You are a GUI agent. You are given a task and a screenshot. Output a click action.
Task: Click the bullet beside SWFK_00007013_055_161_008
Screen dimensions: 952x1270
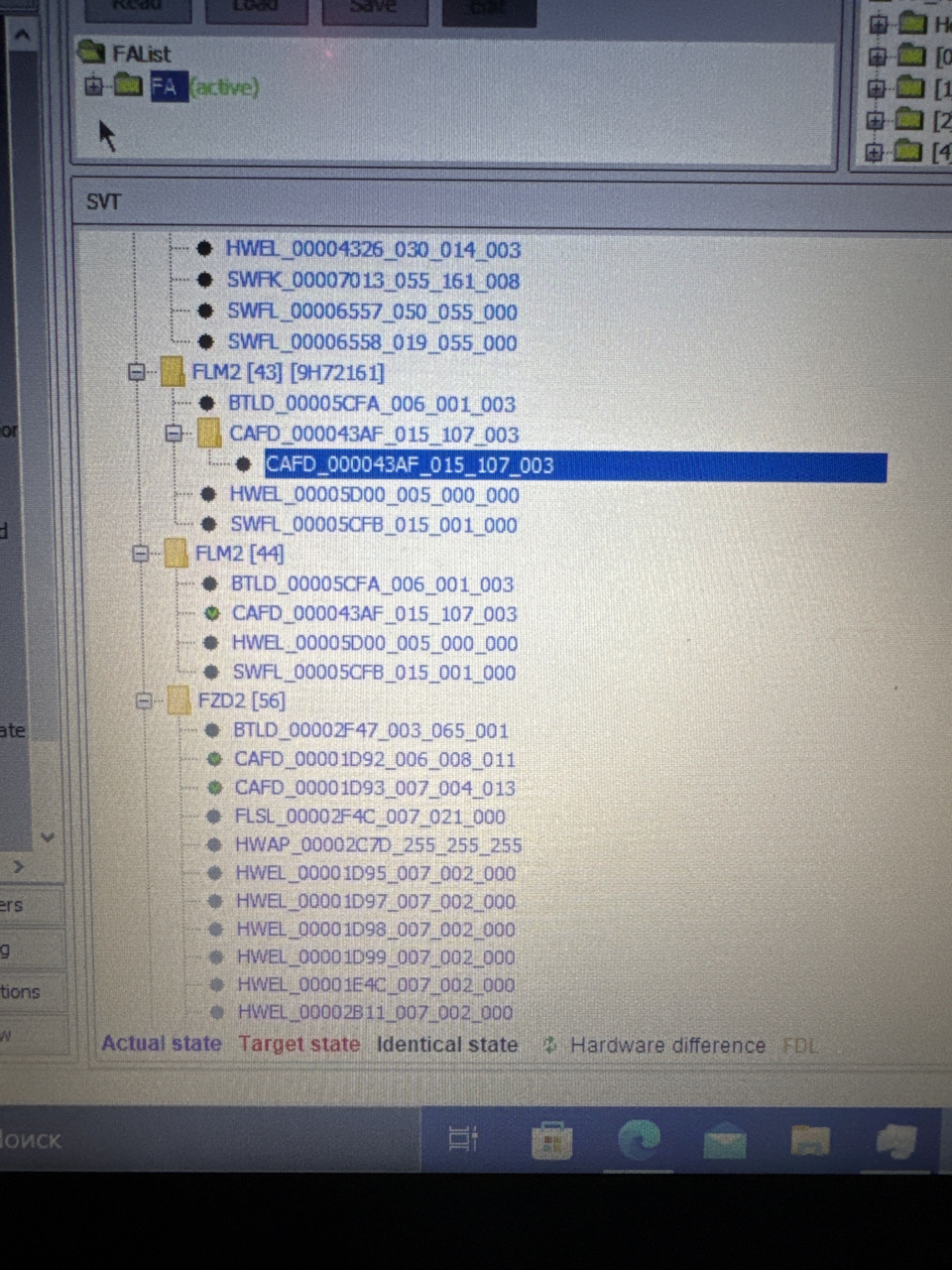click(205, 280)
